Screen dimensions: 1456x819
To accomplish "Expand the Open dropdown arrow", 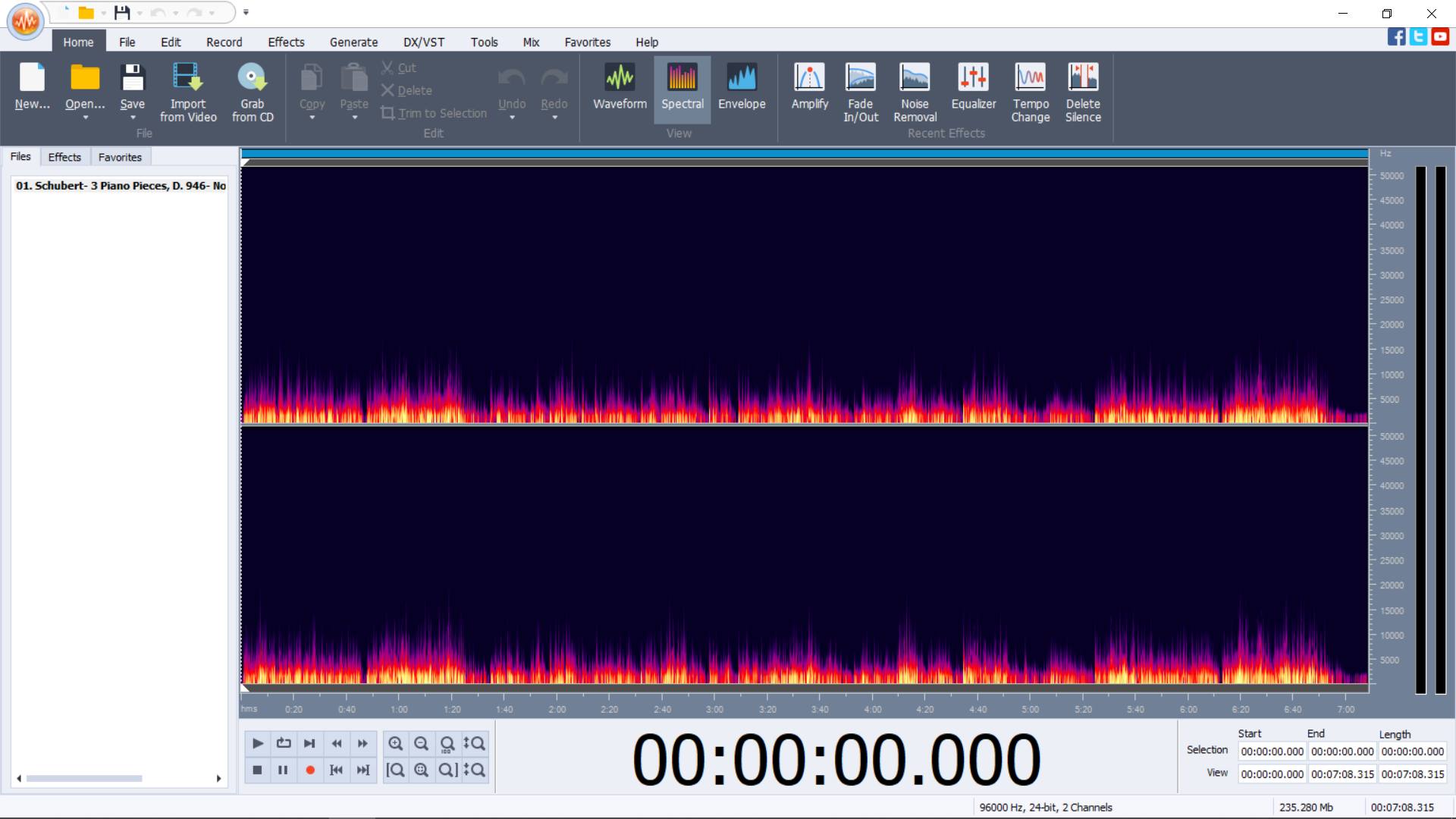I will tap(85, 118).
